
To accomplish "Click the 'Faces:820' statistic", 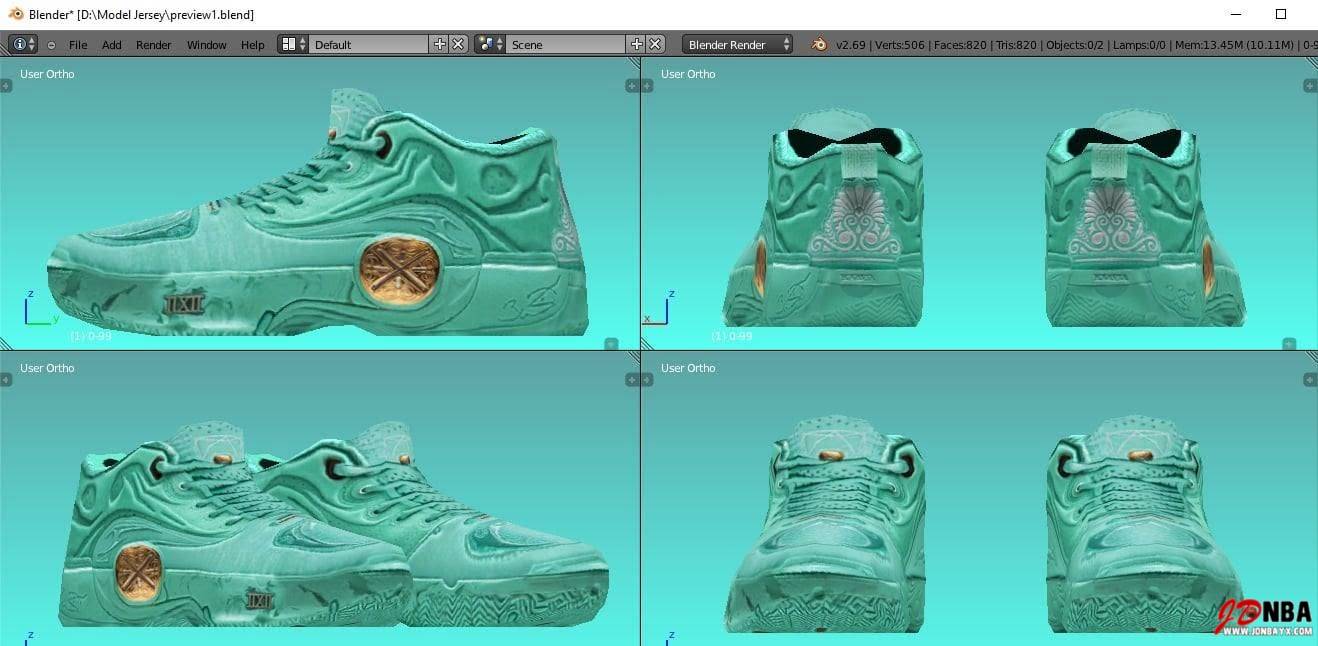I will (x=959, y=45).
